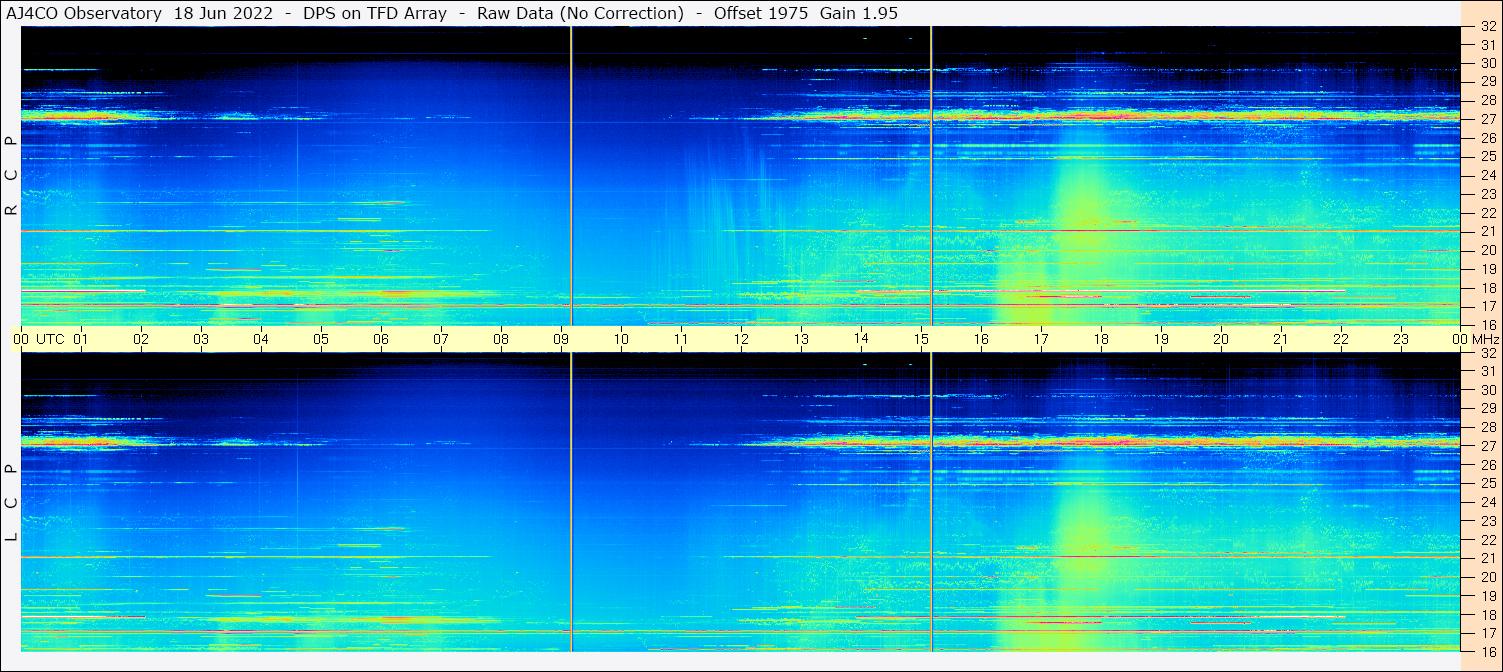Click the "20" hour label on time axis
Screen dimensions: 1503x672
[x=1221, y=339]
